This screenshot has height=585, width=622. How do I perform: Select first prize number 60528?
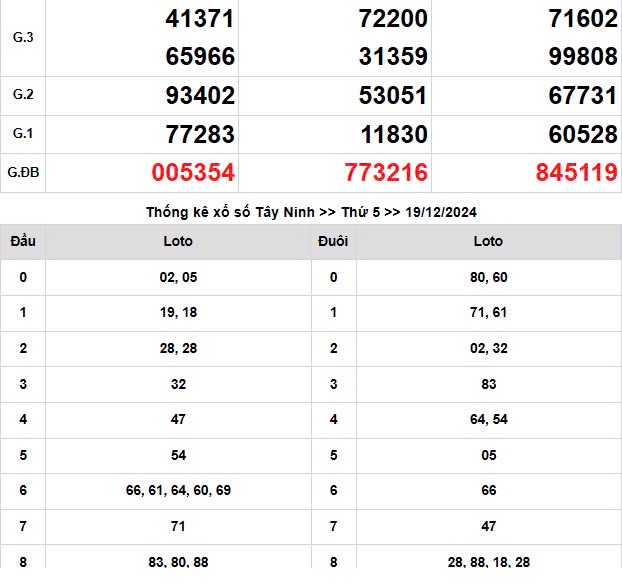coord(583,135)
